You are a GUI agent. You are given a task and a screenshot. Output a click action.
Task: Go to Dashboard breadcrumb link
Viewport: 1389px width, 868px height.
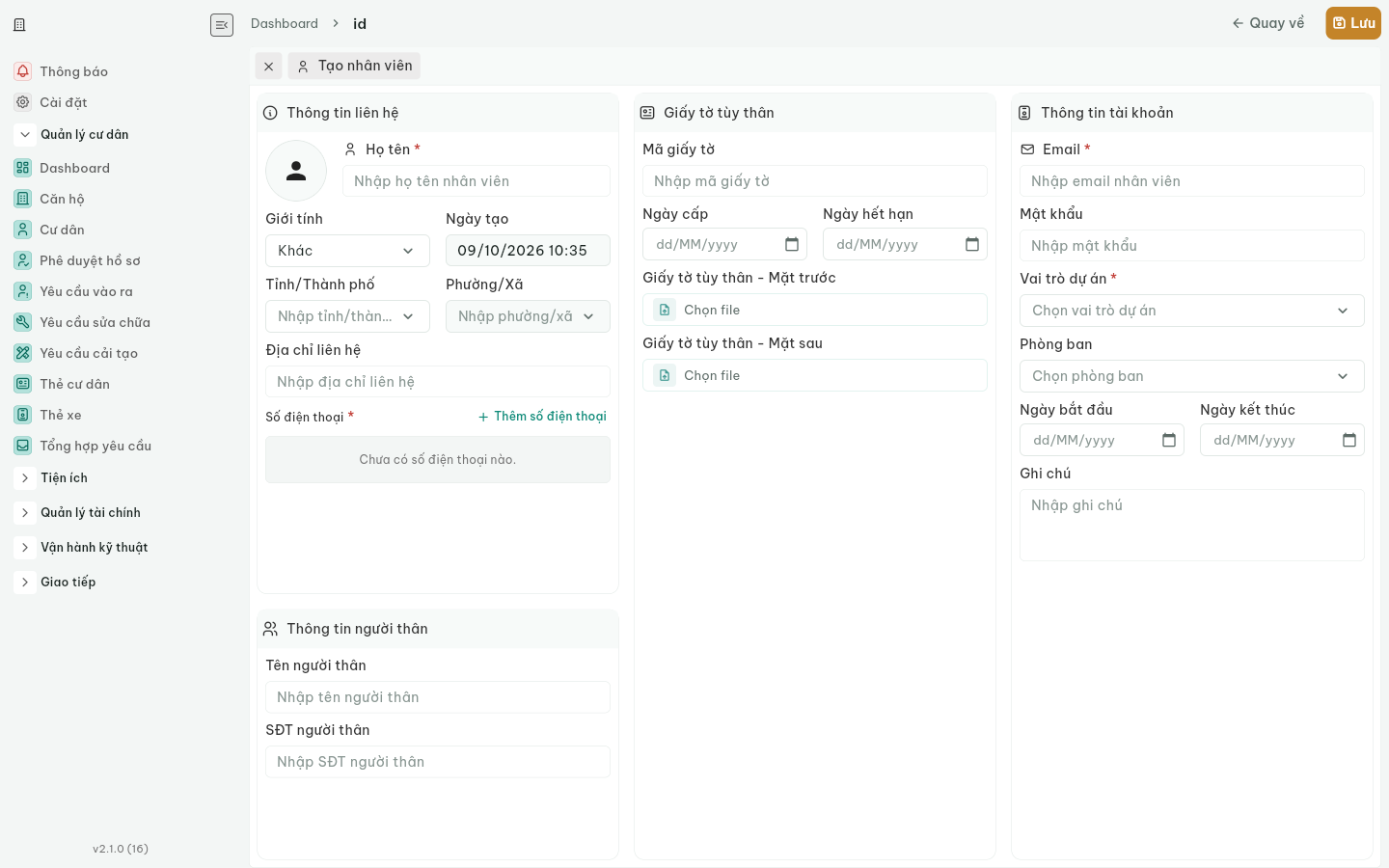(x=285, y=23)
